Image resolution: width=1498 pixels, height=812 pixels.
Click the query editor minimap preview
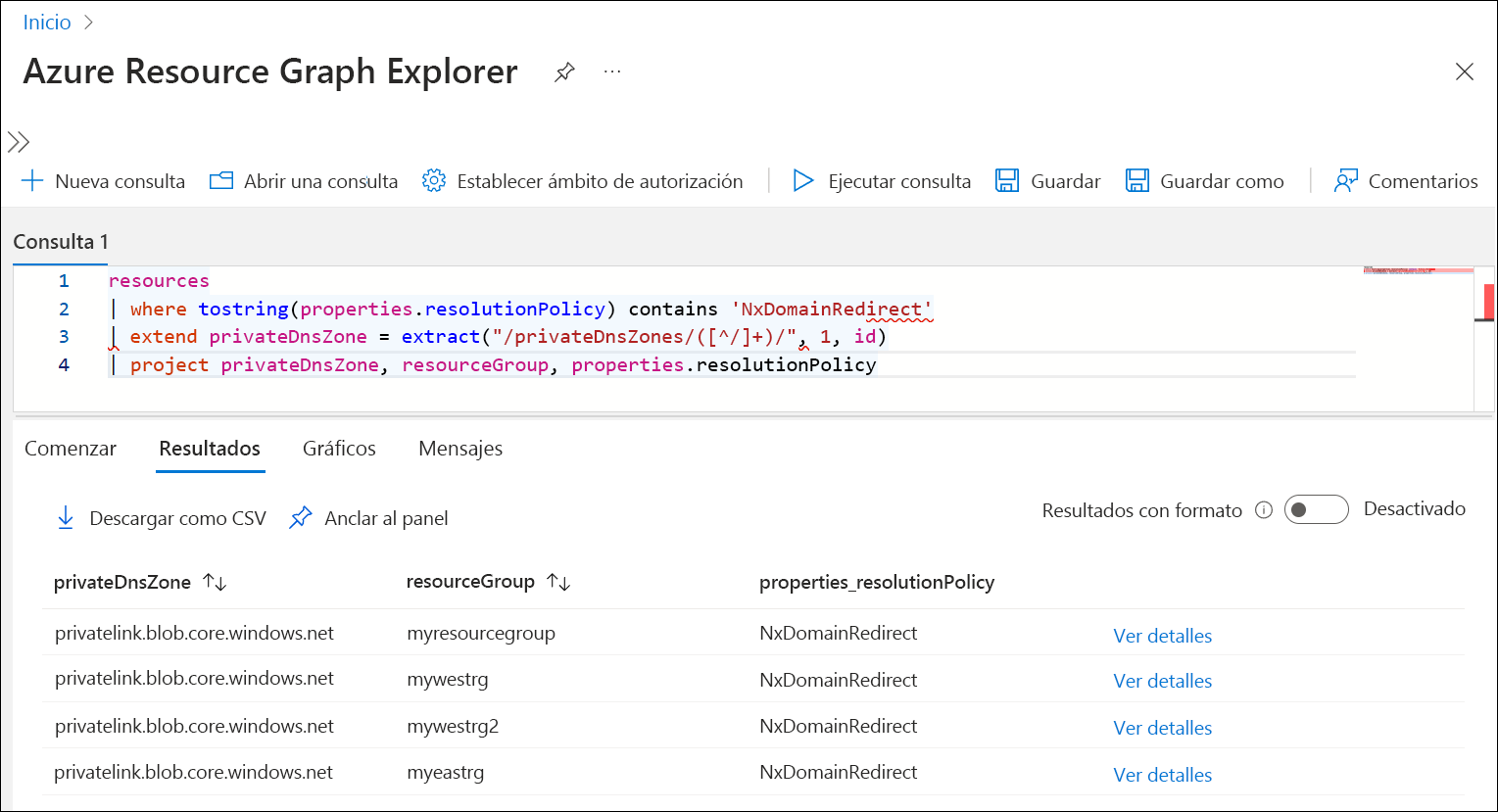[x=1418, y=270]
